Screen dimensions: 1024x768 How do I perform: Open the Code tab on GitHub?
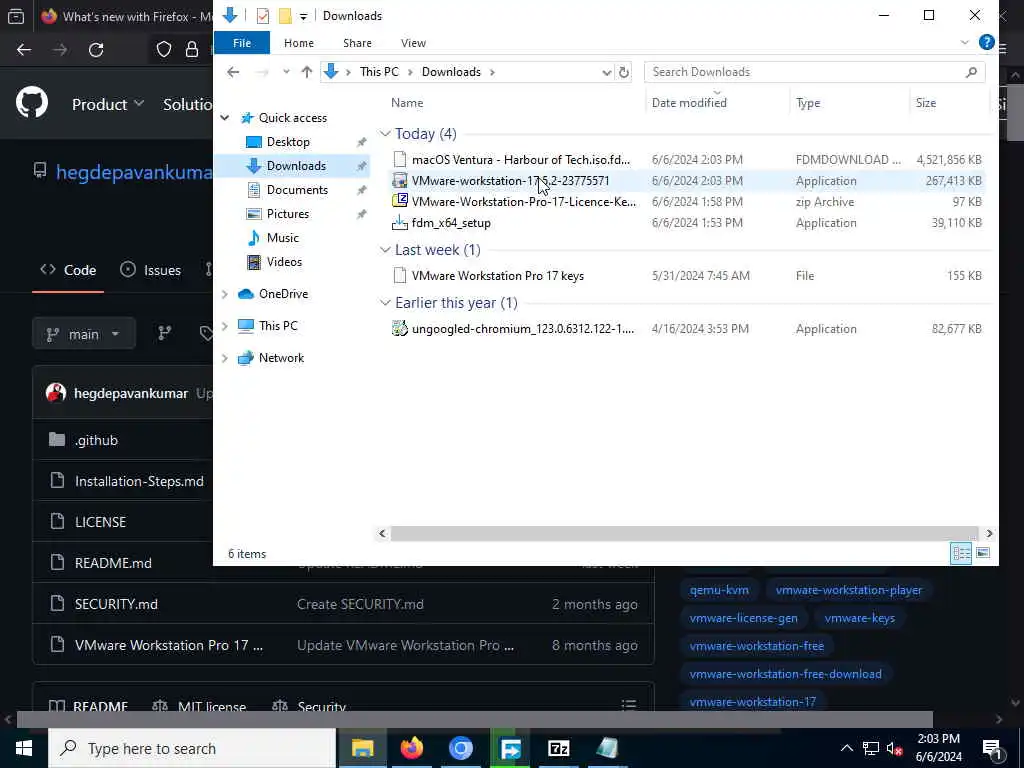tap(68, 270)
